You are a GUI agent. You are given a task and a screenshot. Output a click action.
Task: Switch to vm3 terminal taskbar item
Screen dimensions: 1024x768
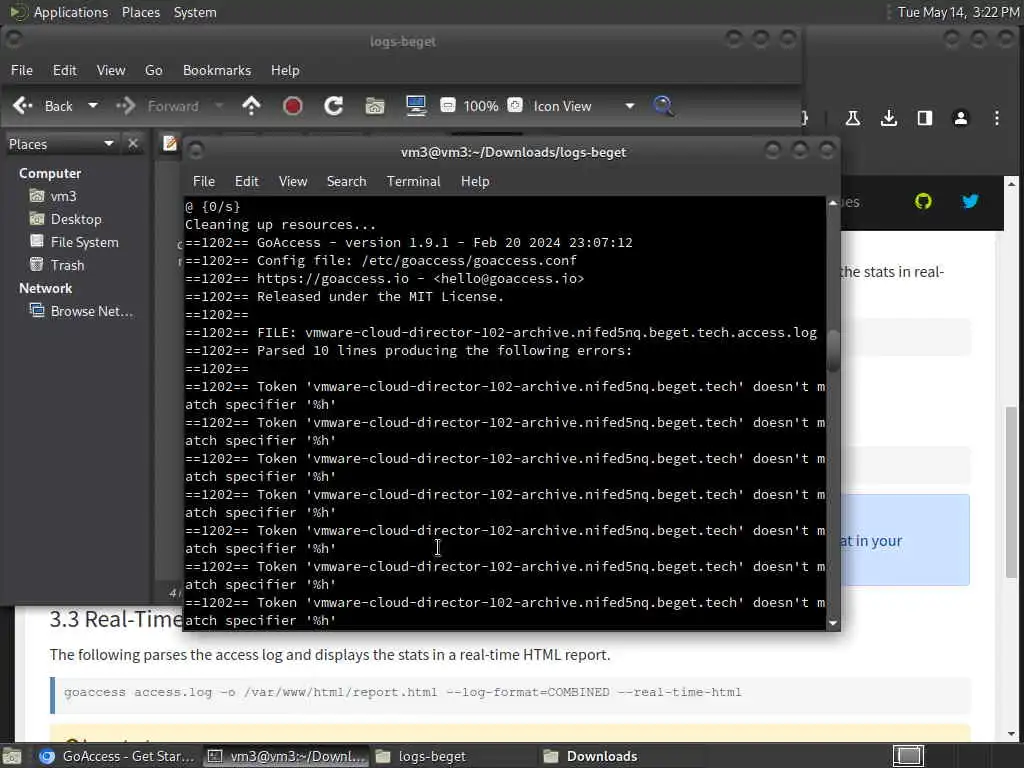point(285,756)
